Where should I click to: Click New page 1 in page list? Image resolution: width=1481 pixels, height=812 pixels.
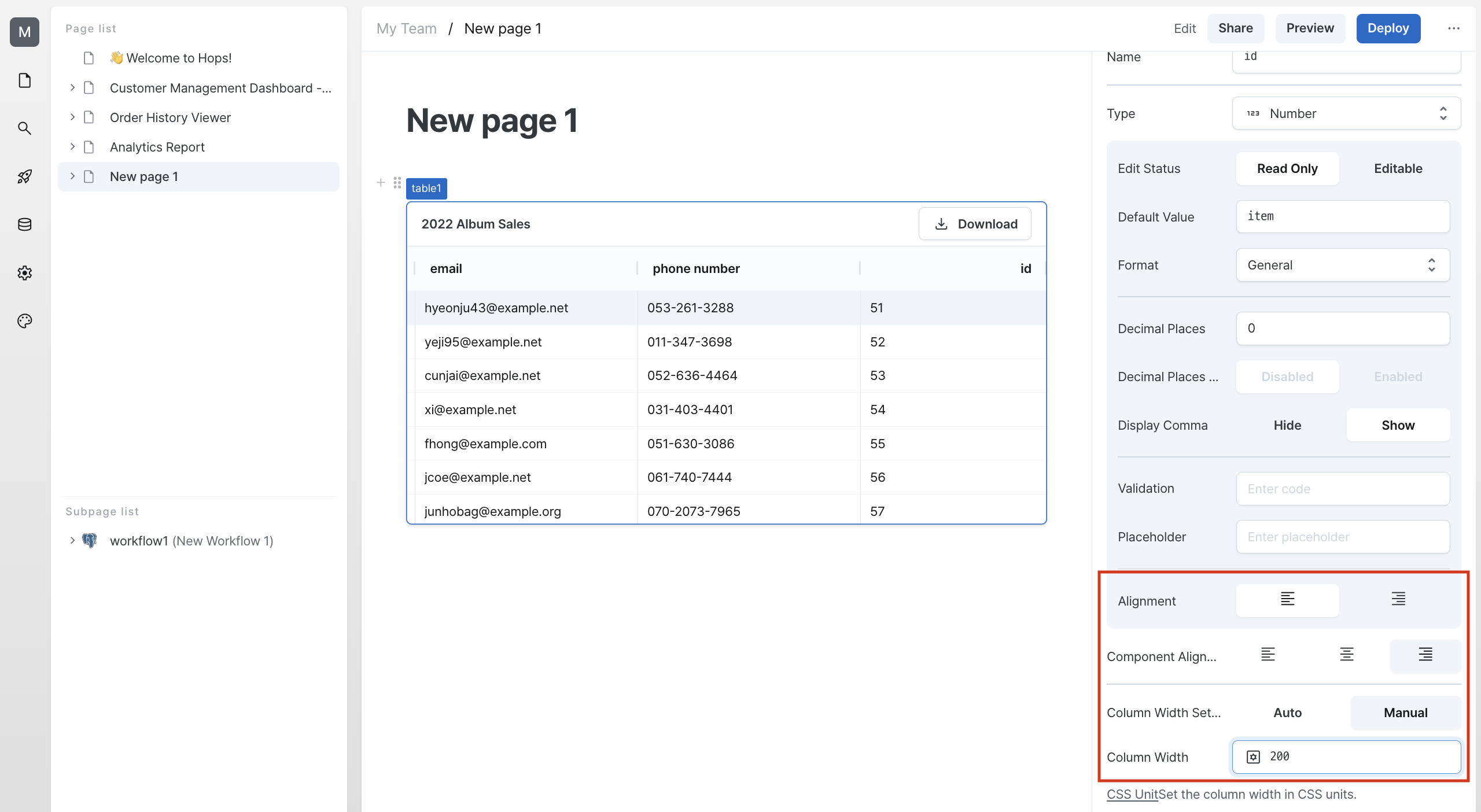pos(144,176)
